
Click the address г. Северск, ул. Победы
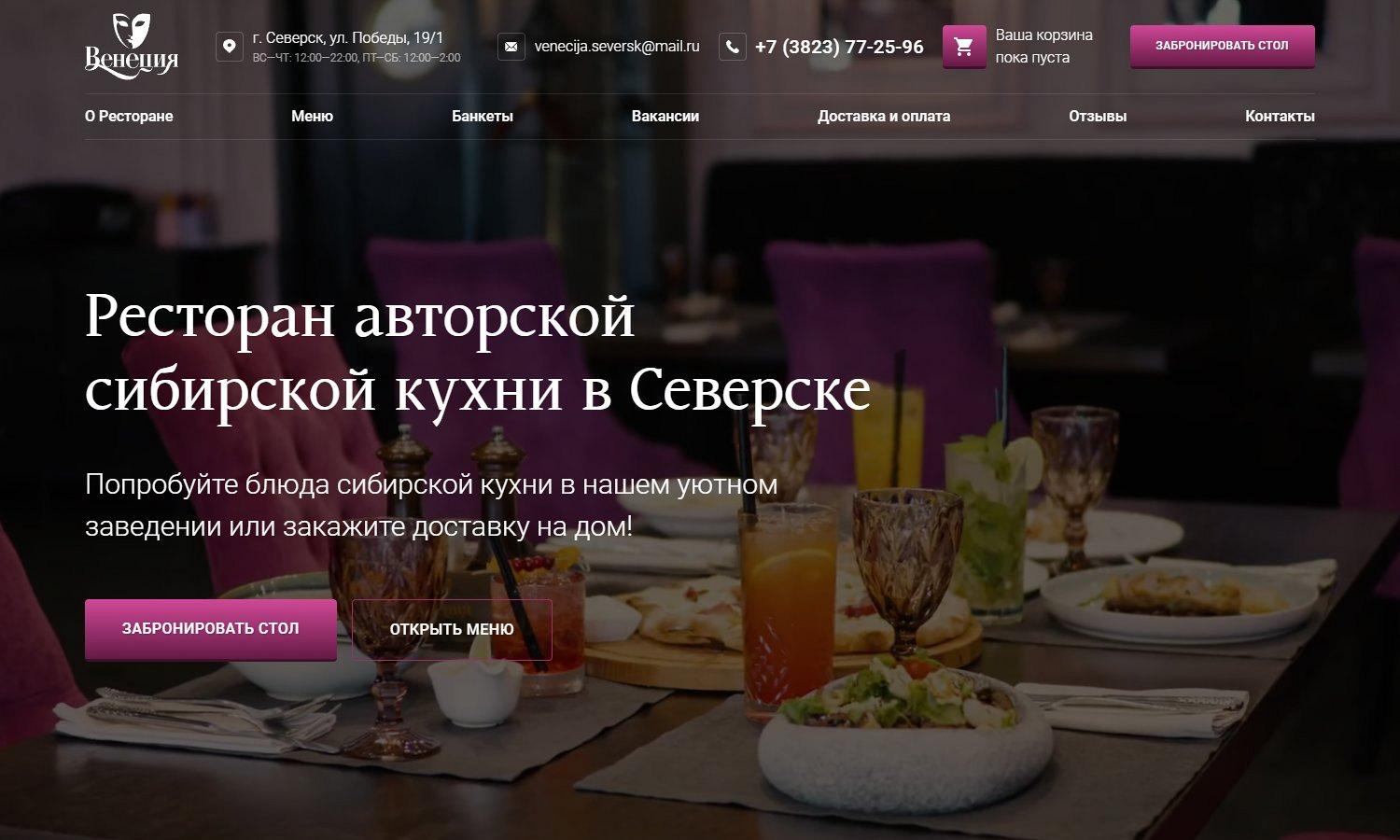348,38
